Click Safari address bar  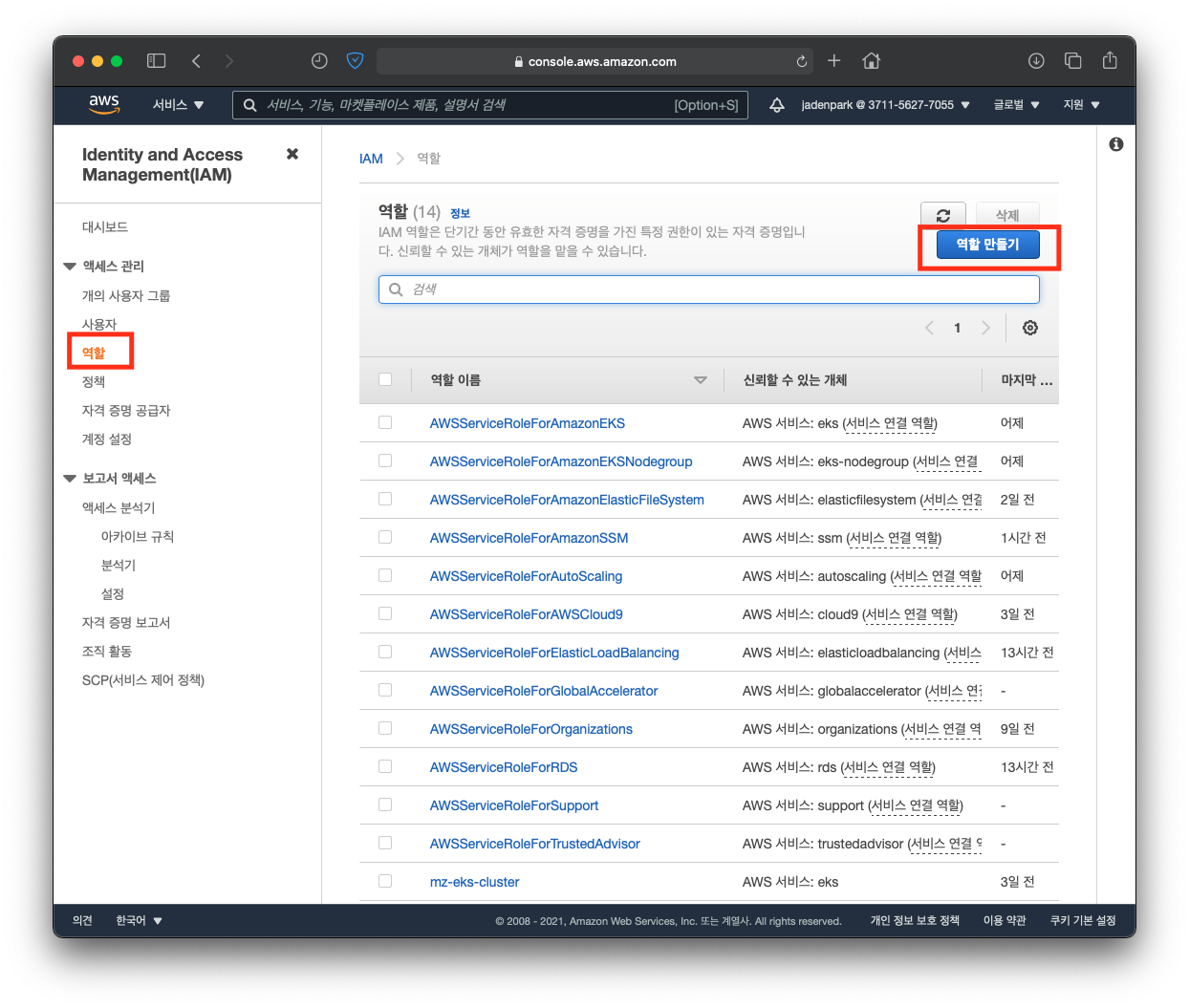point(595,61)
